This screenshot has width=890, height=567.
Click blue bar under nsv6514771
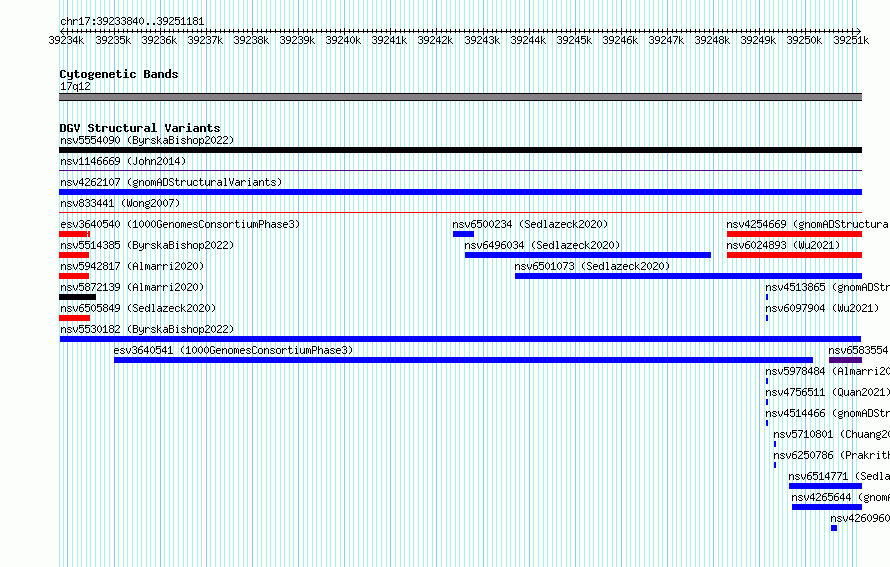pyautogui.click(x=825, y=486)
